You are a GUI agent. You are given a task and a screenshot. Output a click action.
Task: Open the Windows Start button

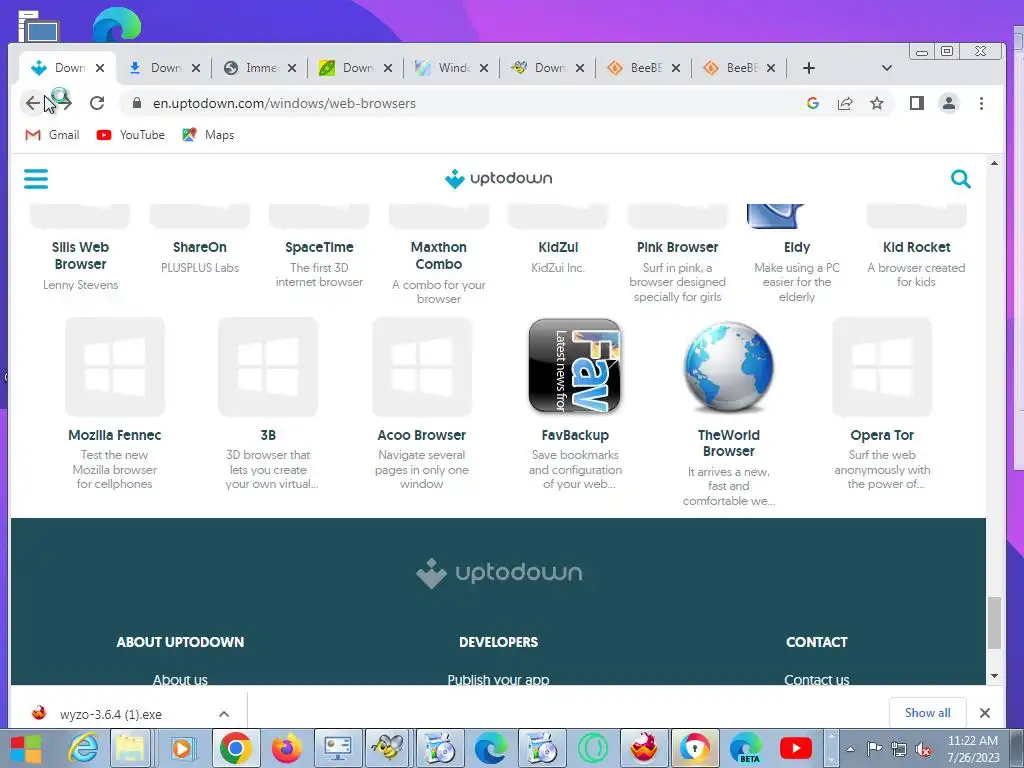coord(25,748)
